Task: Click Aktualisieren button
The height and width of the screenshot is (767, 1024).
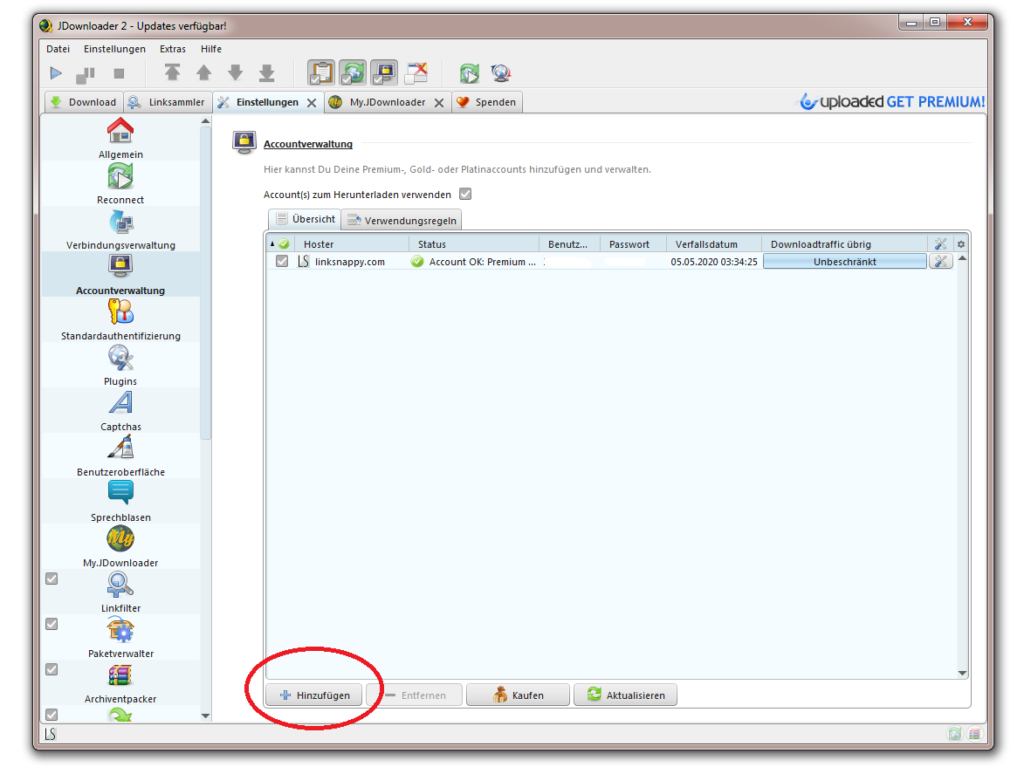Action: coord(625,695)
